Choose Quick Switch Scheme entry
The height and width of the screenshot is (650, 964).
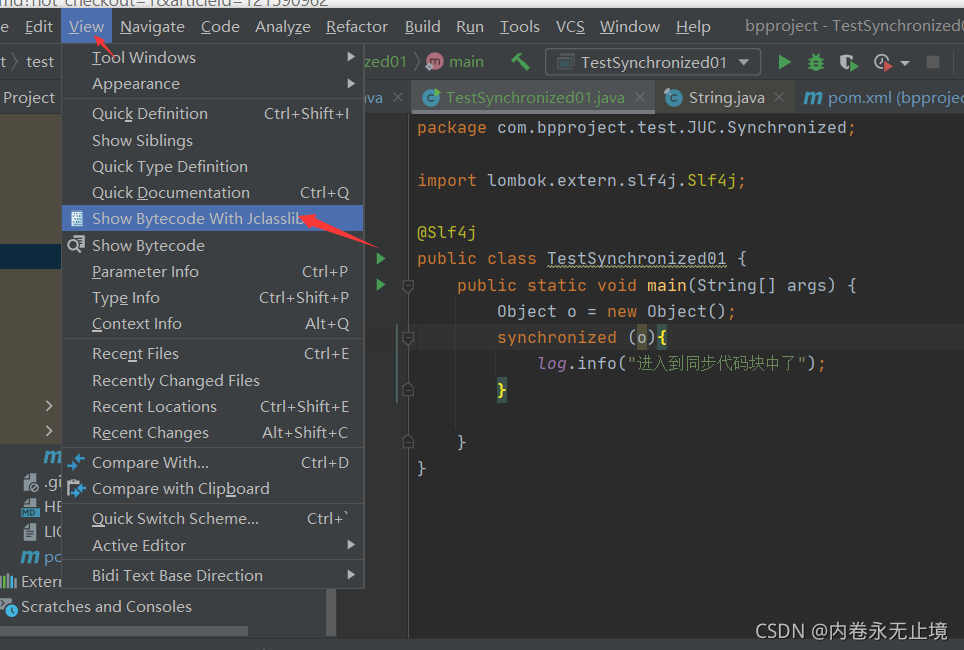coord(213,518)
